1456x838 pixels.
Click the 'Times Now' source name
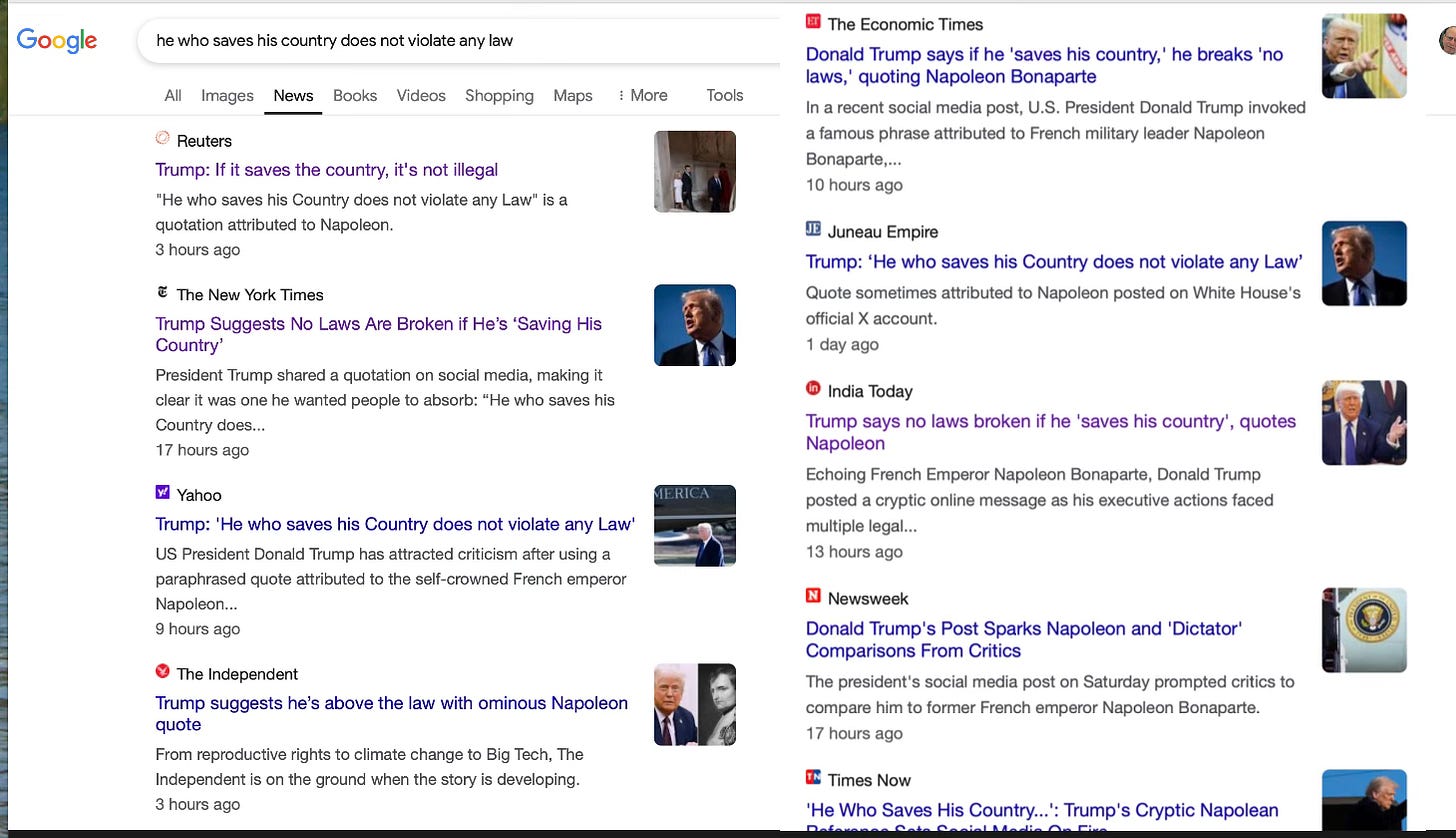[869, 780]
